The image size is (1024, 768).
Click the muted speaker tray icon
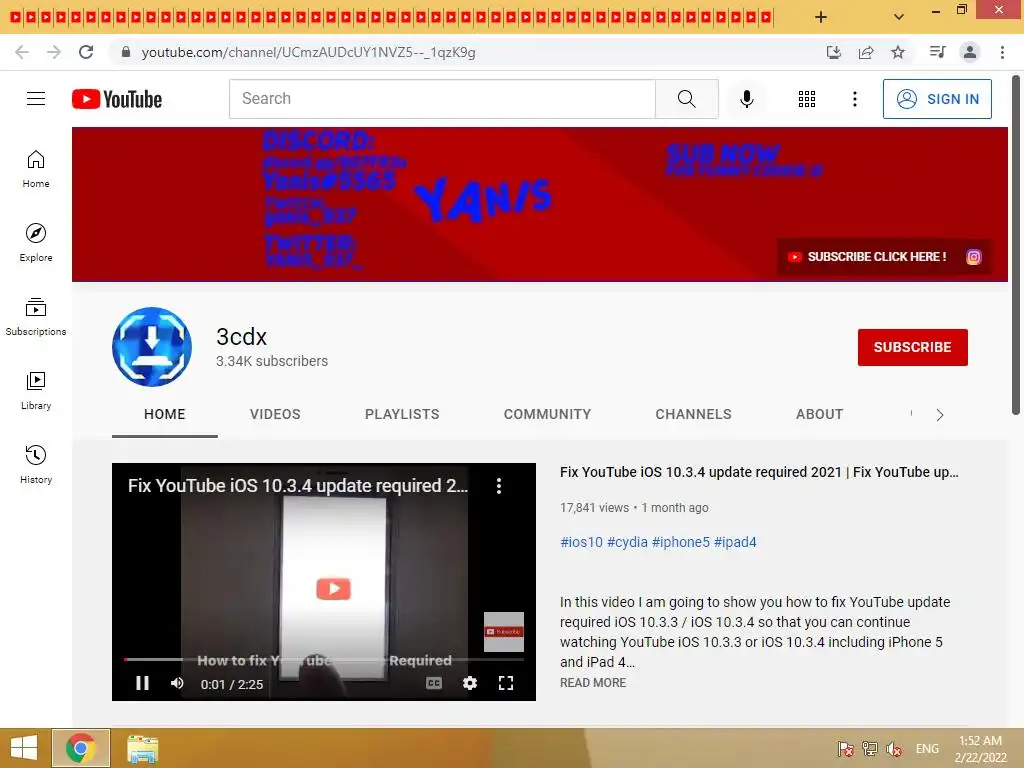893,749
